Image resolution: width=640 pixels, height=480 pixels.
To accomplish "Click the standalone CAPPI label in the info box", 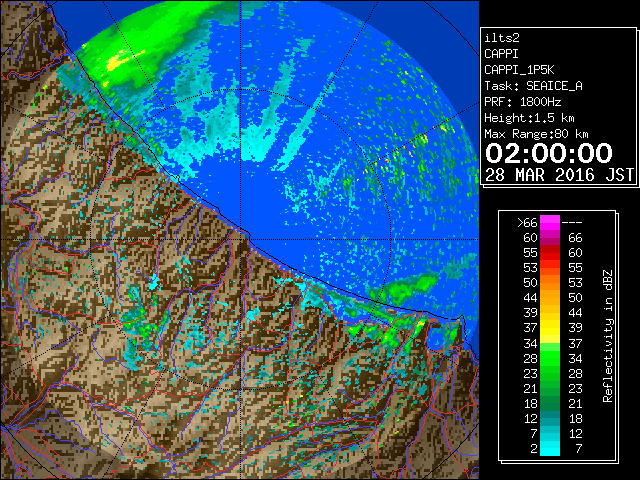I will [x=501, y=54].
